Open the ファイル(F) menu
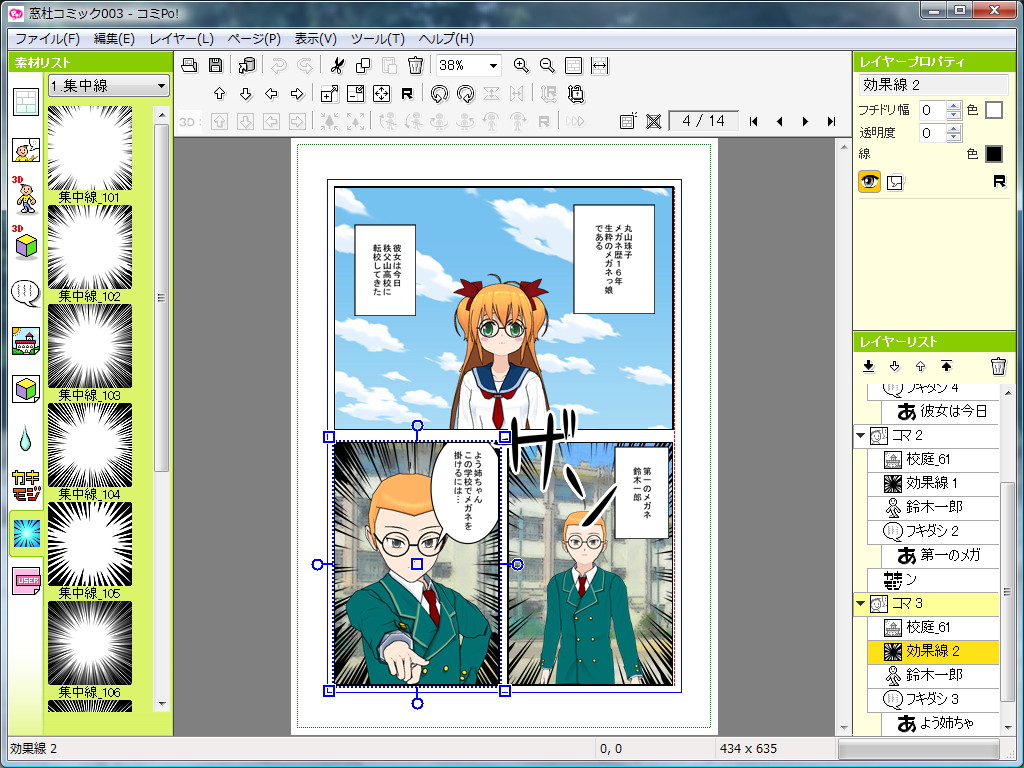This screenshot has height=768, width=1024. (47, 39)
